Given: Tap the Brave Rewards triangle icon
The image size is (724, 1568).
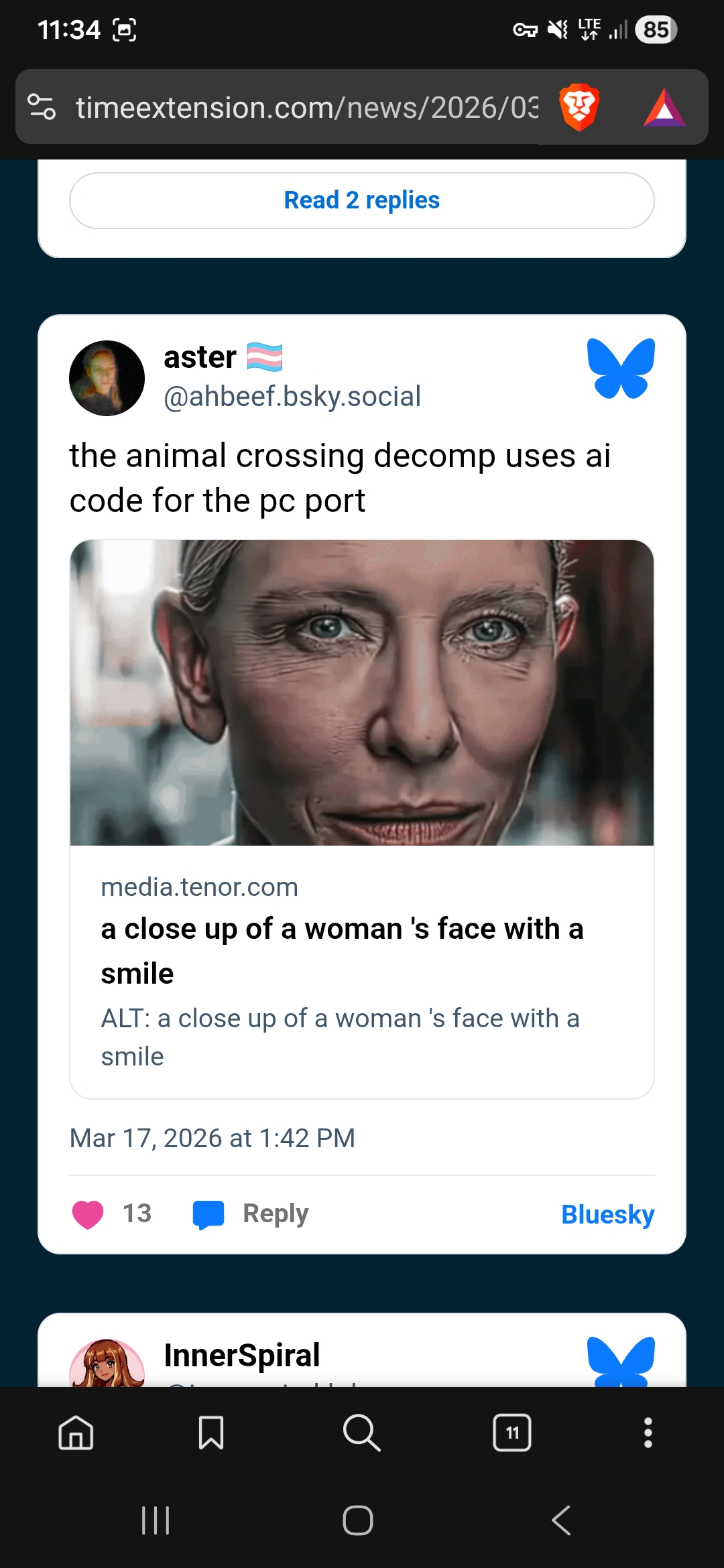Looking at the screenshot, I should coord(664,108).
